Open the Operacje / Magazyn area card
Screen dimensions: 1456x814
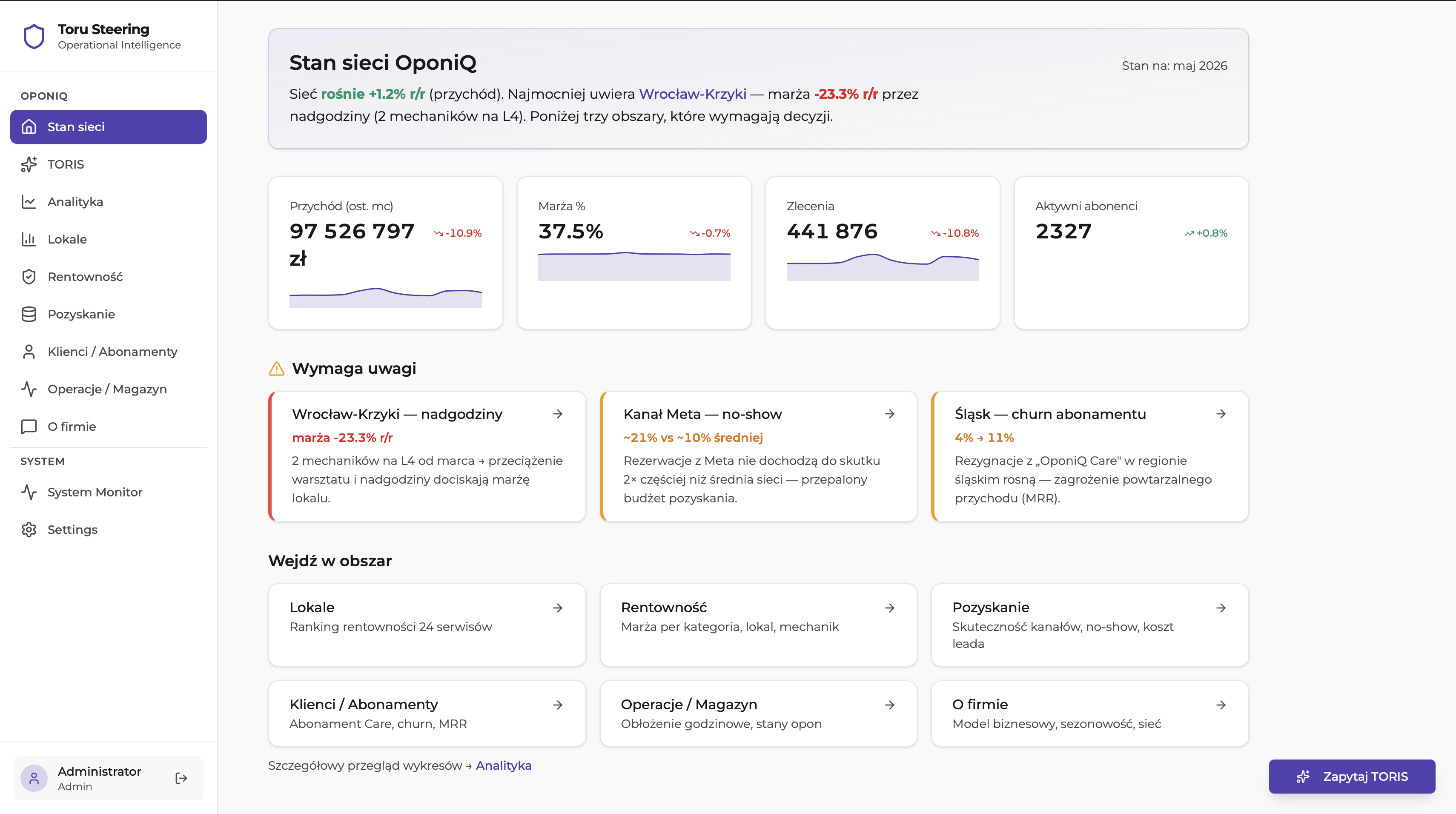coord(758,714)
